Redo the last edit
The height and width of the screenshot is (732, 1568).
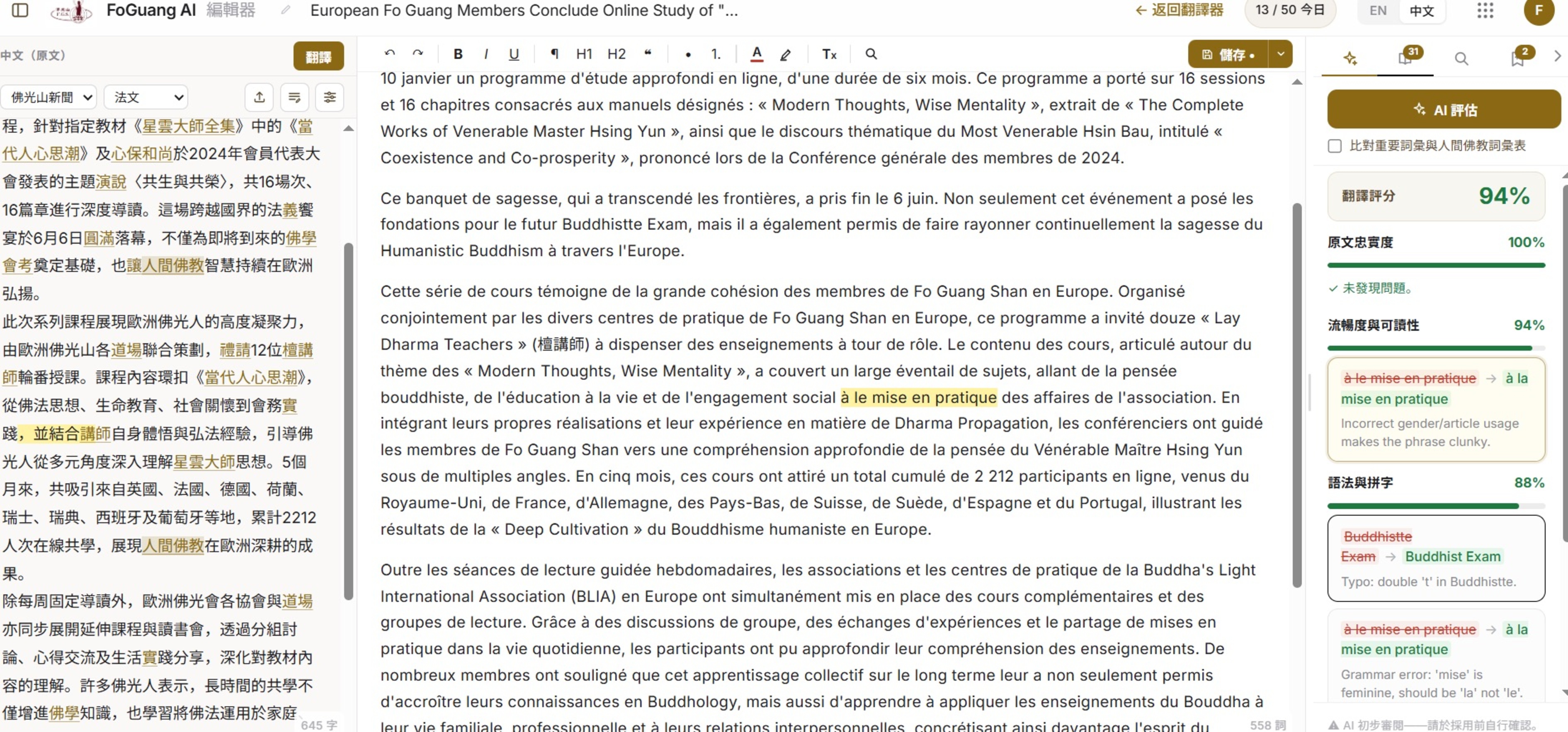coord(417,53)
